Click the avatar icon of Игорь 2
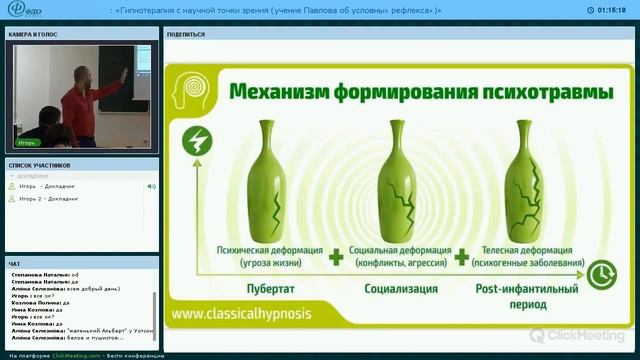Screen dimensions: 640x360 coord(12,199)
